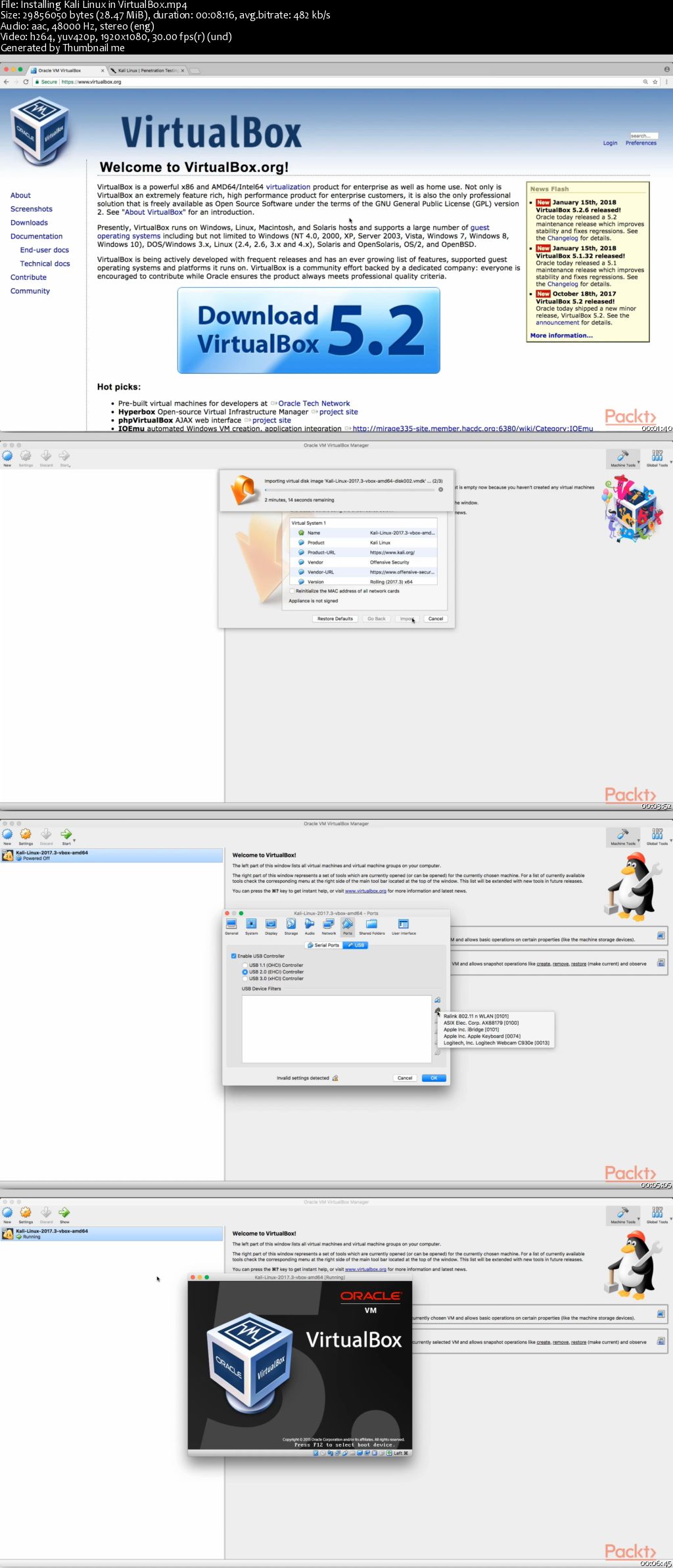The width and height of the screenshot is (673, 1568).
Task: Choose ASIX Elec. Corp. AX88179 device entry
Action: point(481,1023)
